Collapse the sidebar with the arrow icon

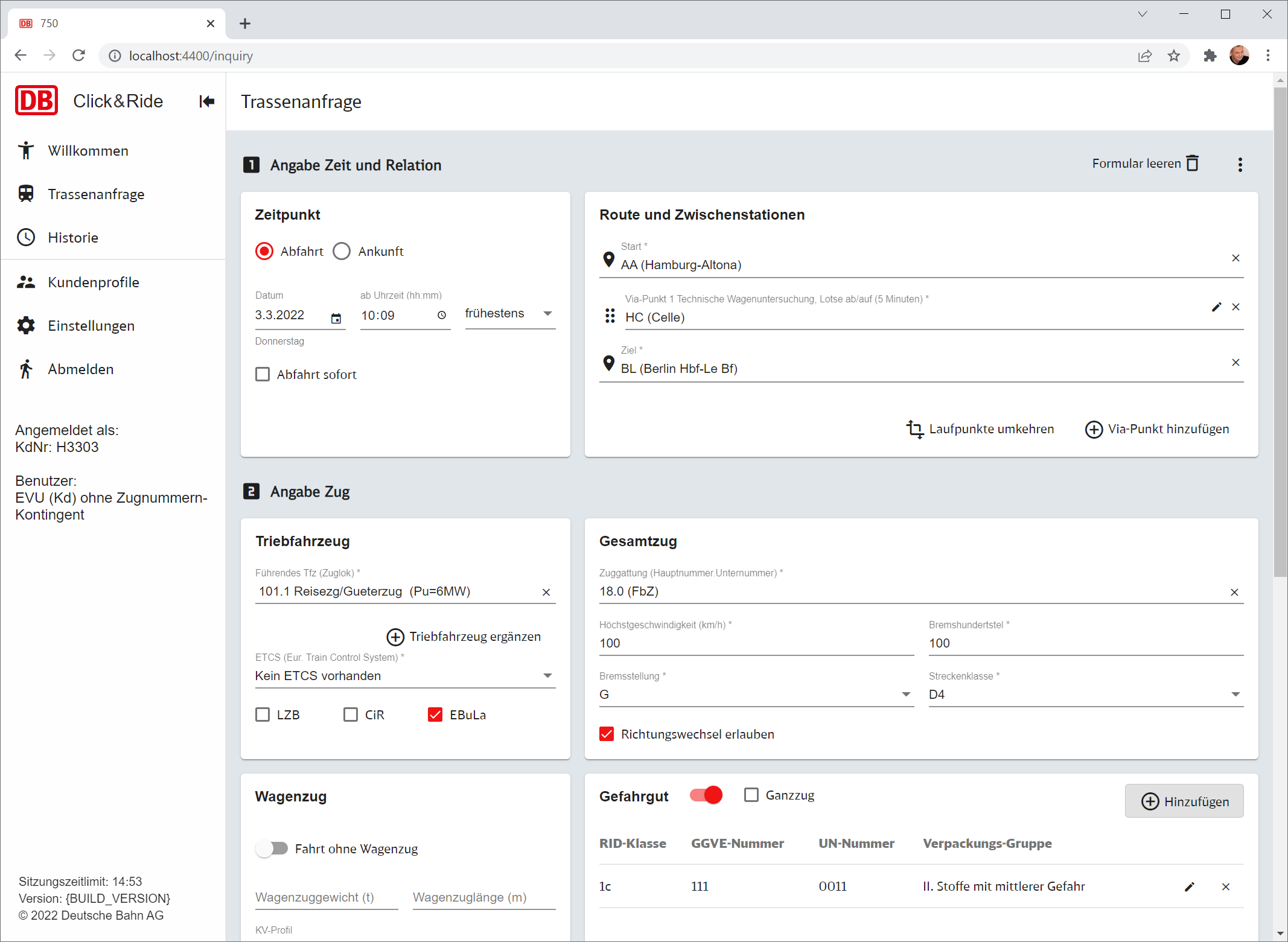206,101
